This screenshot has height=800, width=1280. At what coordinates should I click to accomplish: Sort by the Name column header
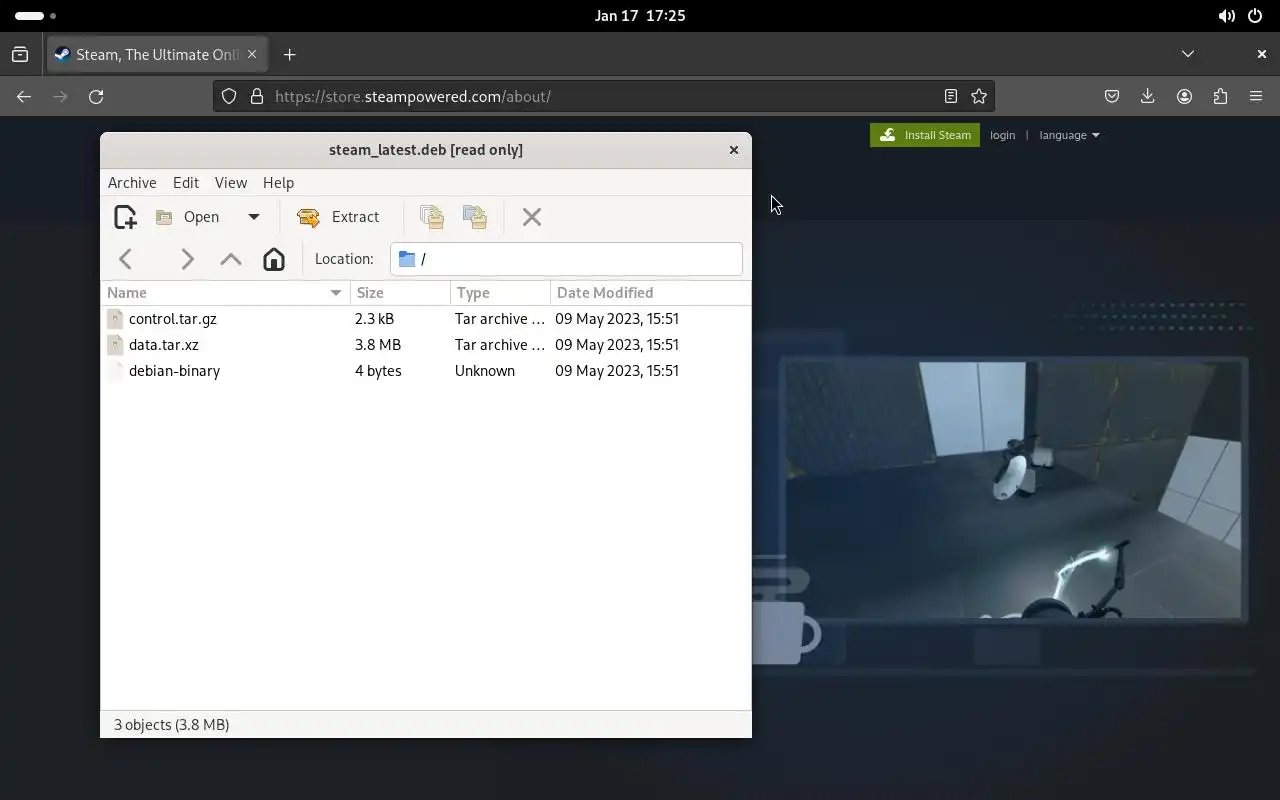click(x=226, y=293)
